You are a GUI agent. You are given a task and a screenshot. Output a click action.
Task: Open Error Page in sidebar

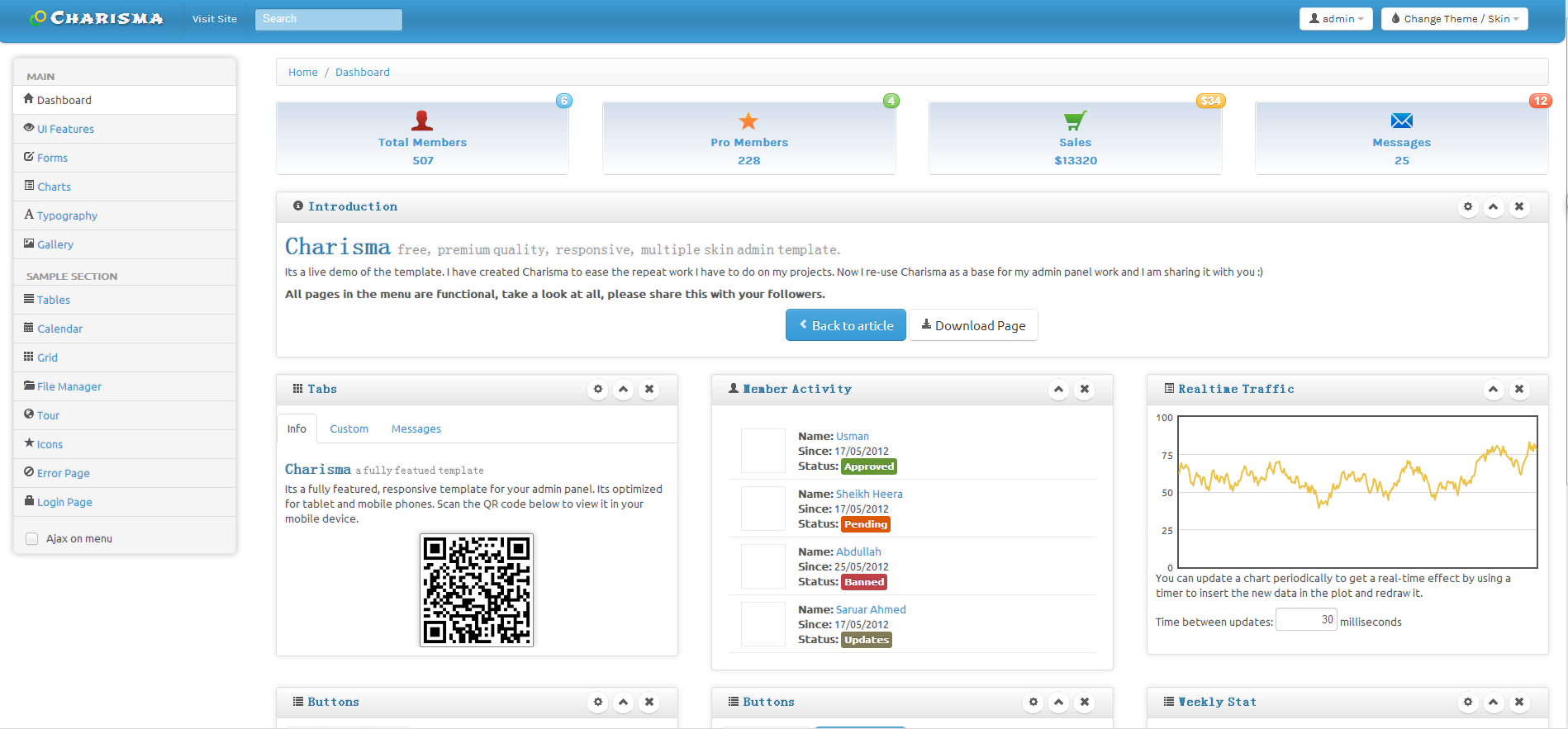coord(125,473)
